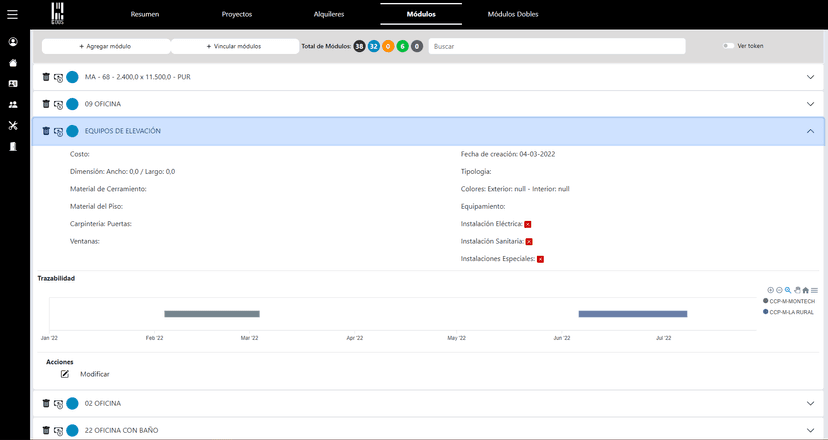Click trash icon for EQUIPOS DE ELEVACIÓN
Screen dimensions: 828x440
tap(46, 131)
